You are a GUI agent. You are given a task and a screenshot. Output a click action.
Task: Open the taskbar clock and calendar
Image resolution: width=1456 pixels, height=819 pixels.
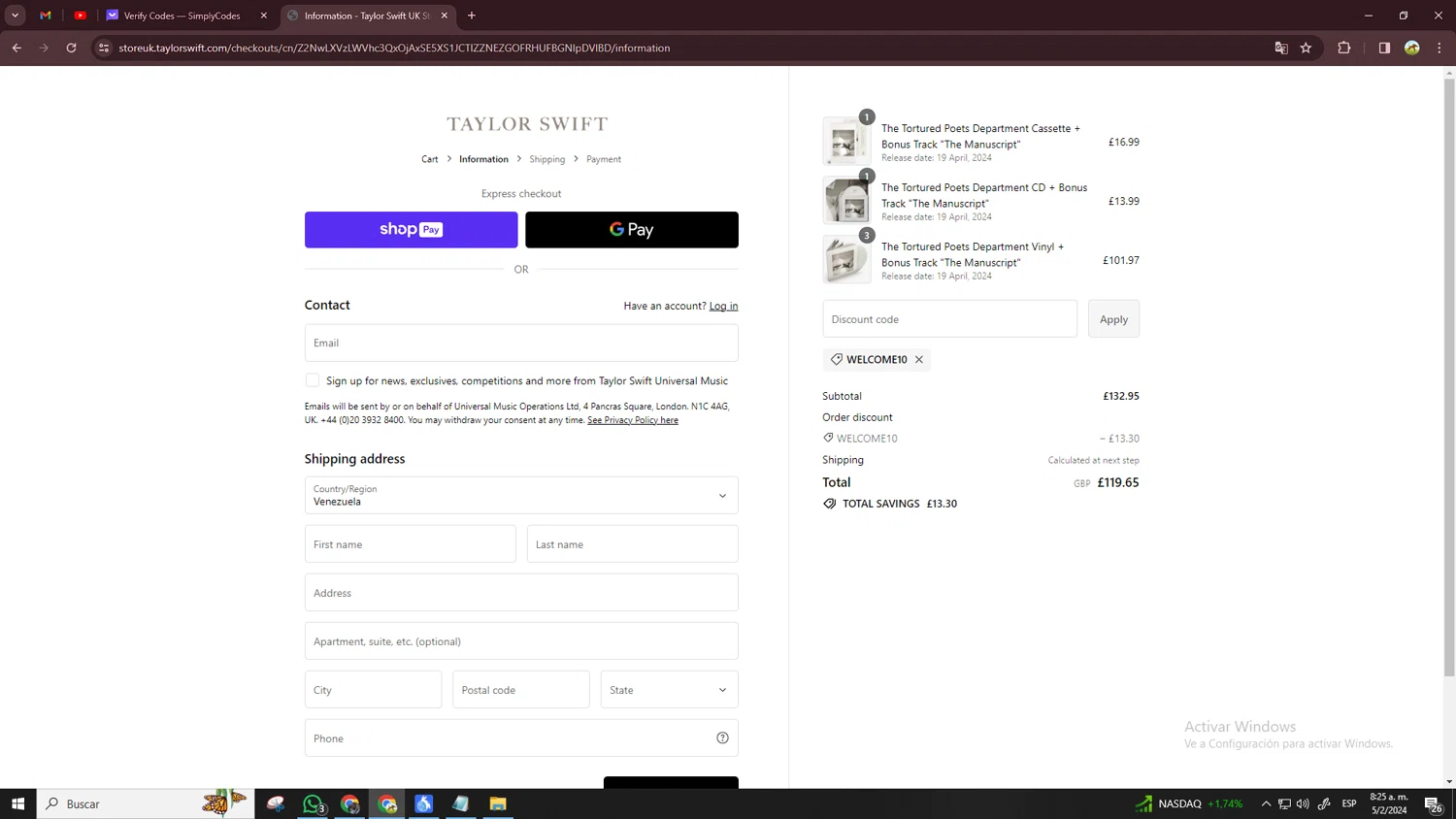coord(1389,803)
